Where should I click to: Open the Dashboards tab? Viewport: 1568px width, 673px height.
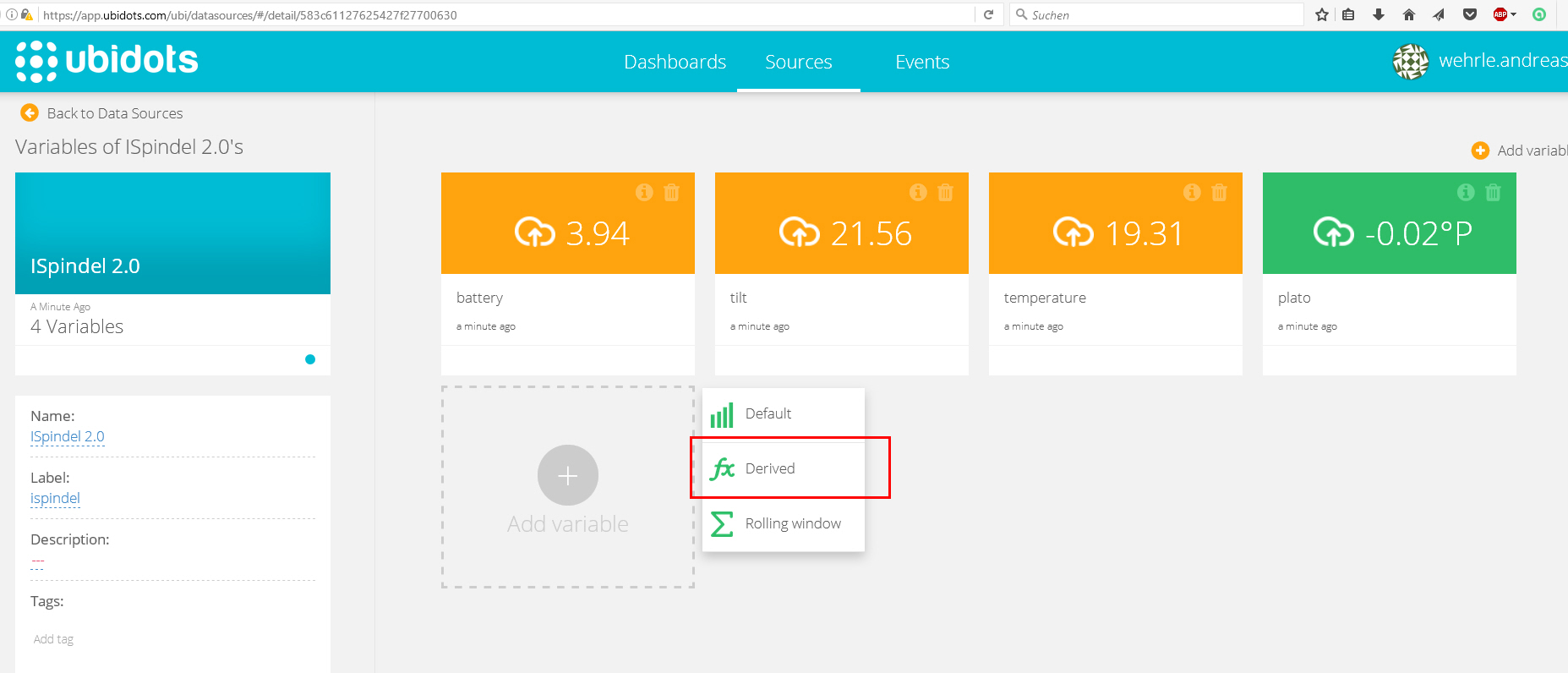click(x=675, y=62)
